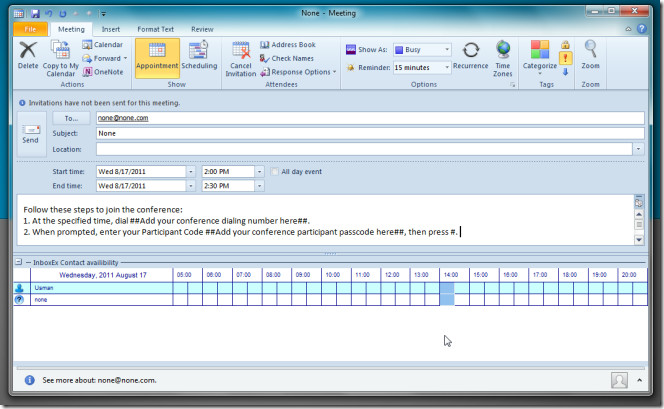Click the To... button
The width and height of the screenshot is (664, 409).
[71, 118]
